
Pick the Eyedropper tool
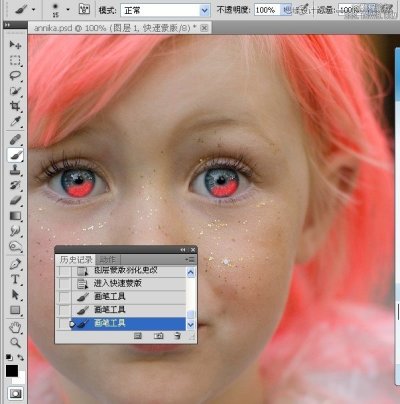click(x=15, y=122)
